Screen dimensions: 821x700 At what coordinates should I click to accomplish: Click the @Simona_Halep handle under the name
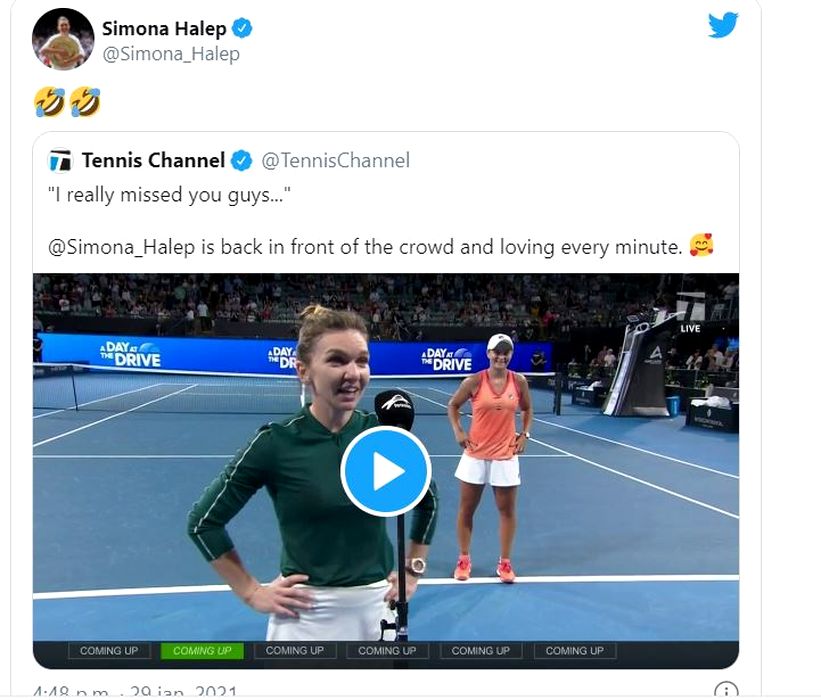pos(171,54)
